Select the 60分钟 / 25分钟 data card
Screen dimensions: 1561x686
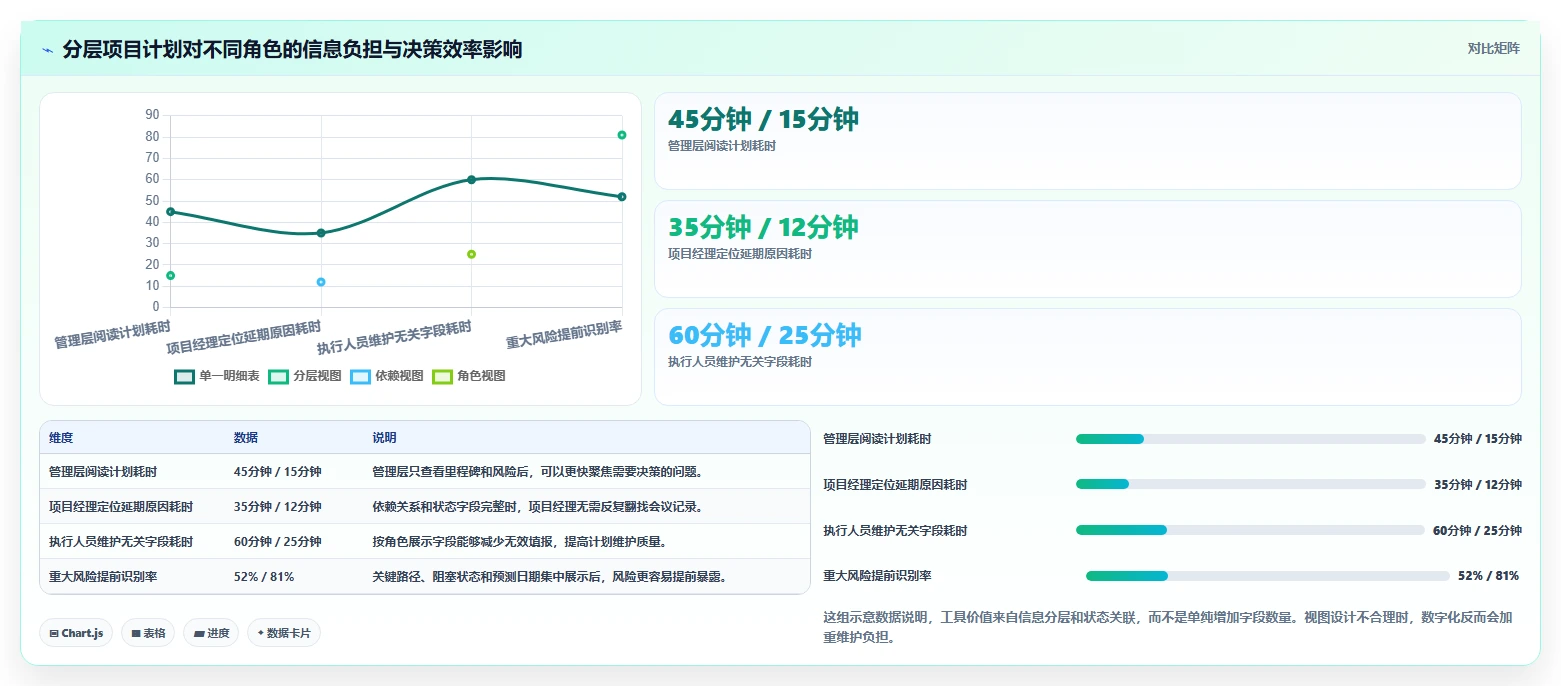tap(1087, 357)
